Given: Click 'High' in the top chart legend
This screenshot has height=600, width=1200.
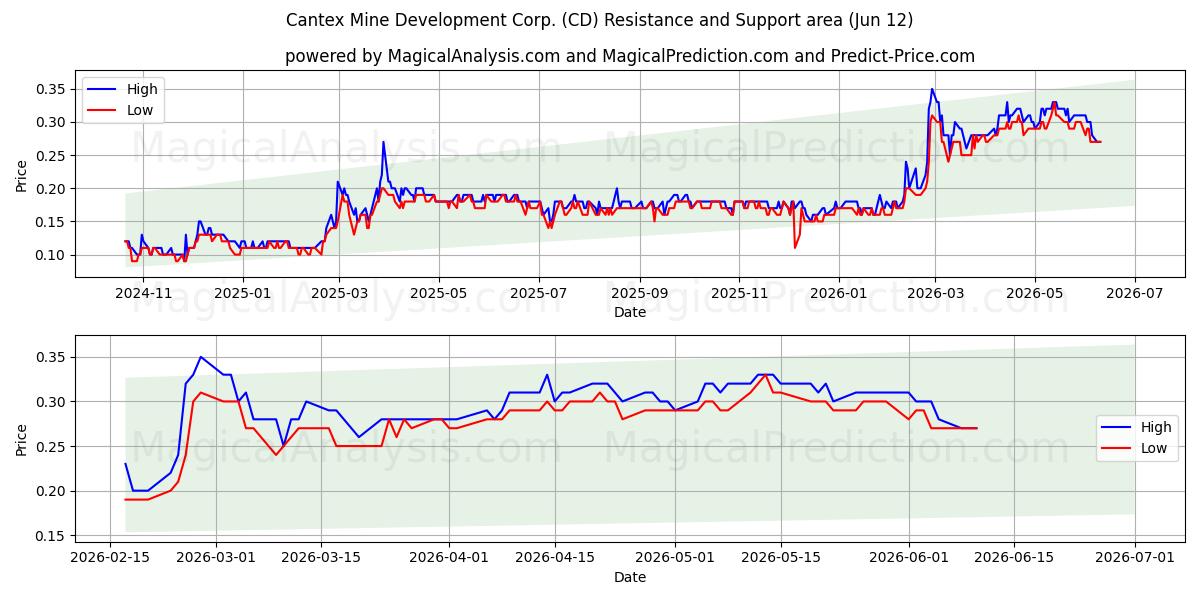Looking at the screenshot, I should 142,89.
